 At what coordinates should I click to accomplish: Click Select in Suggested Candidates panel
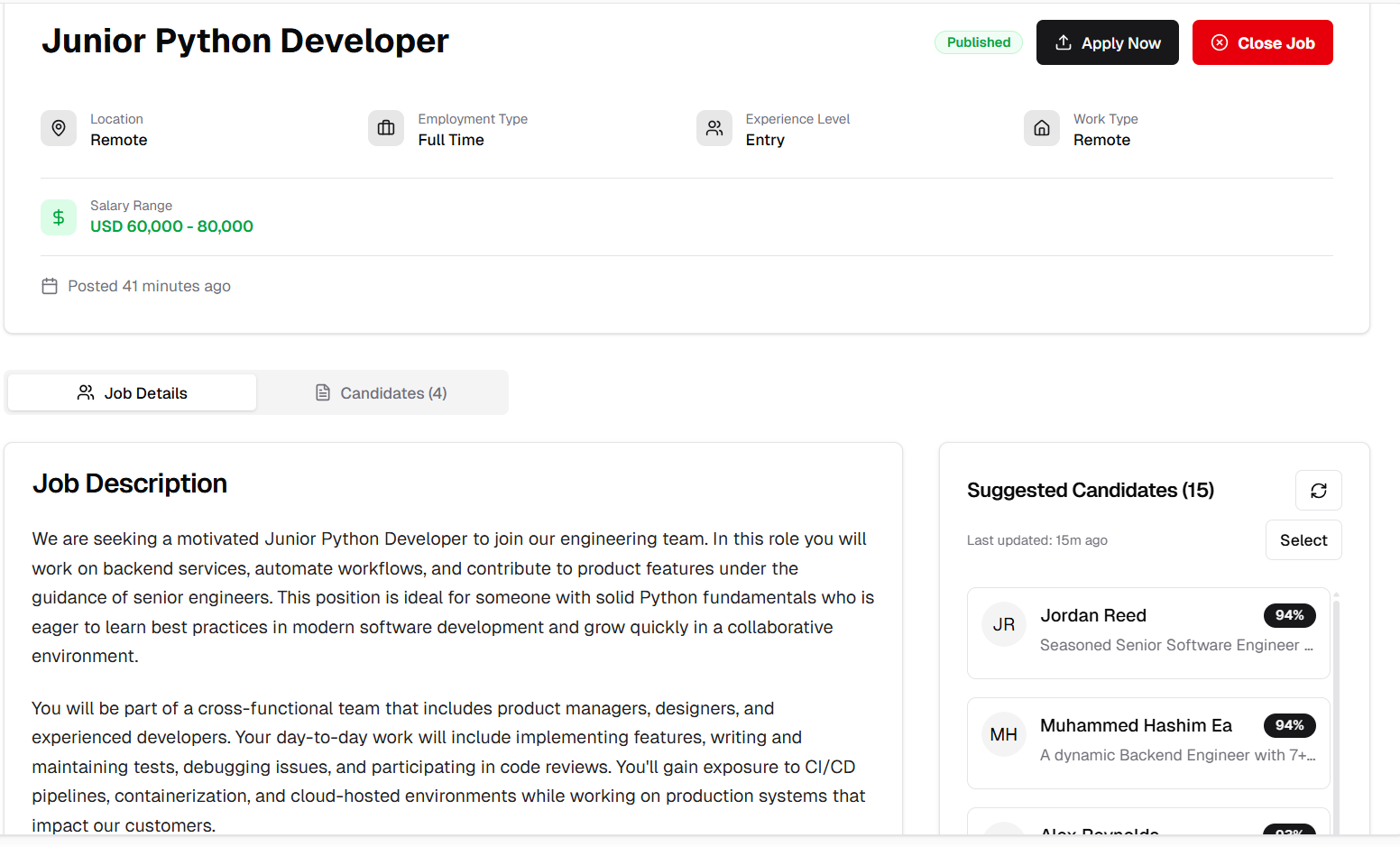coord(1303,540)
